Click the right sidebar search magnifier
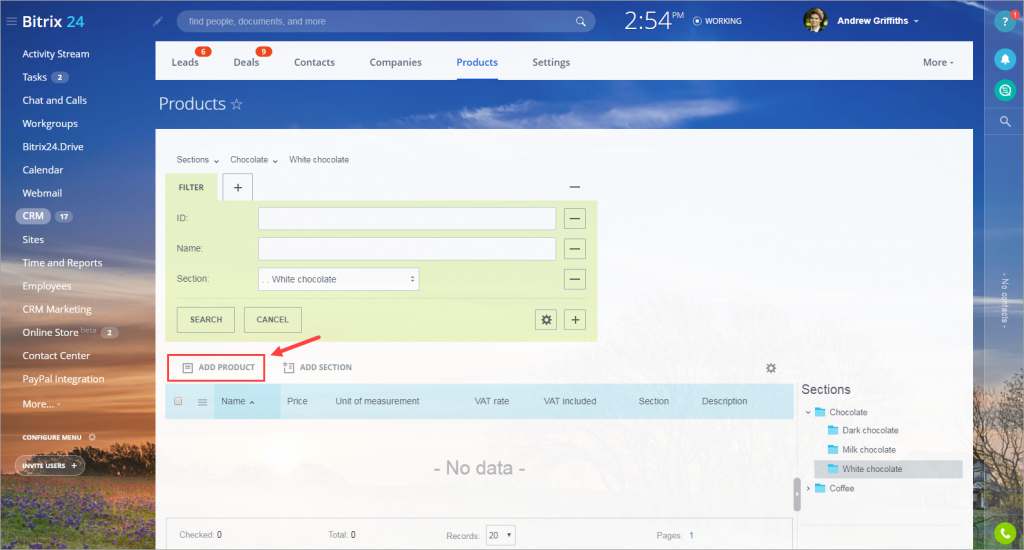The width and height of the screenshot is (1024, 550). (x=1005, y=121)
